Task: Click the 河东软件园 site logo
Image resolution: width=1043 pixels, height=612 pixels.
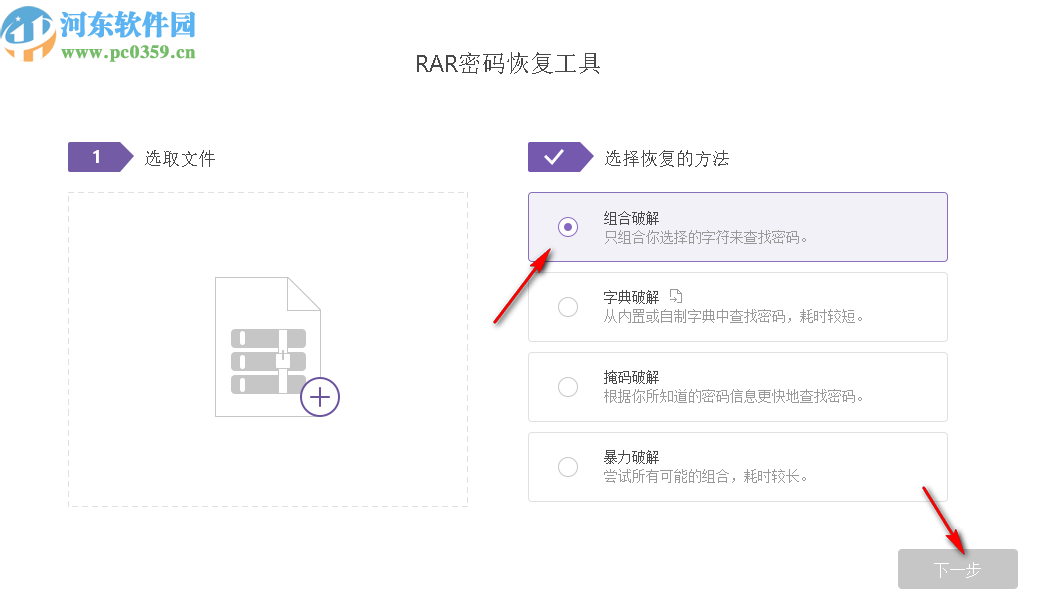Action: 100,27
